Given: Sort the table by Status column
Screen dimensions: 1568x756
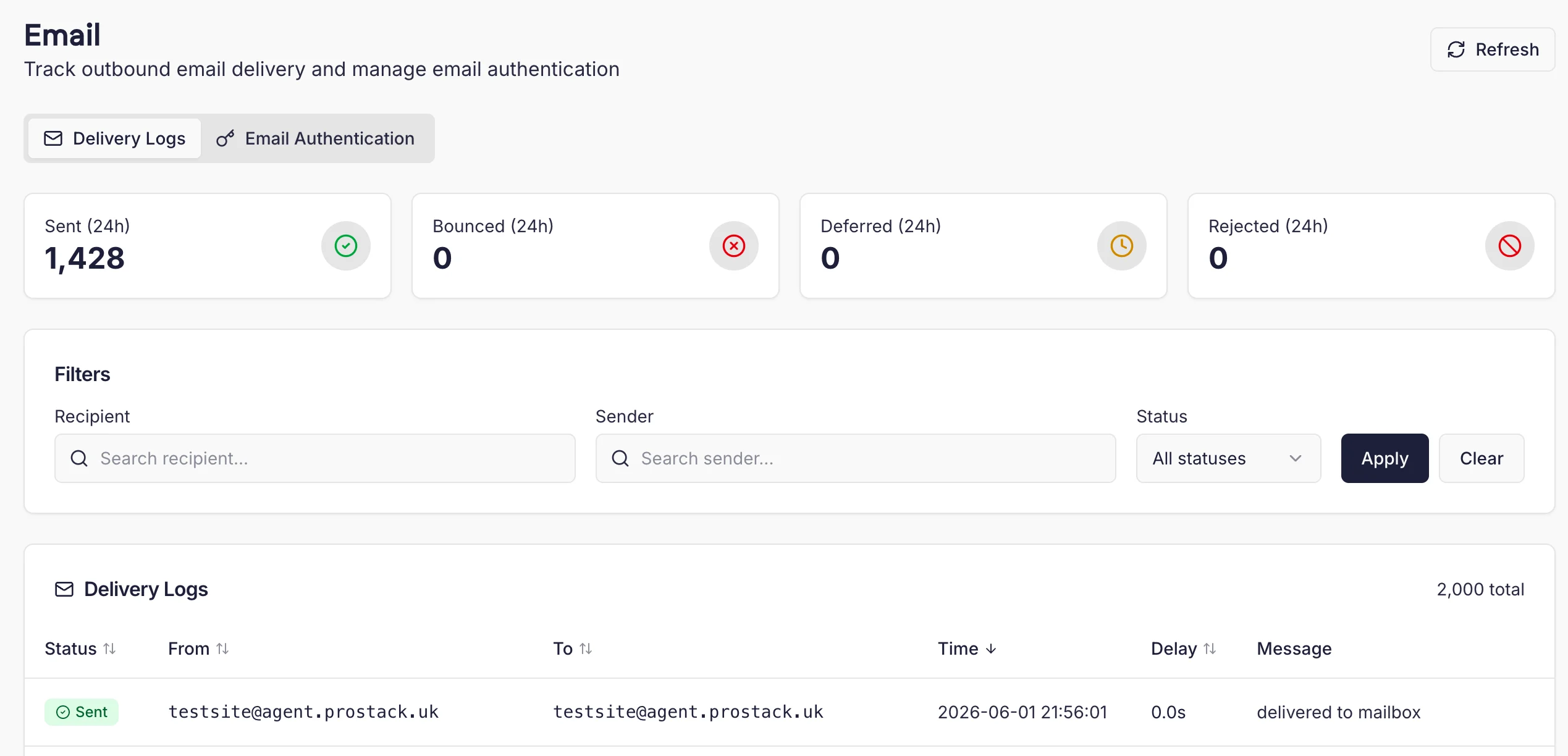Looking at the screenshot, I should [x=80, y=649].
